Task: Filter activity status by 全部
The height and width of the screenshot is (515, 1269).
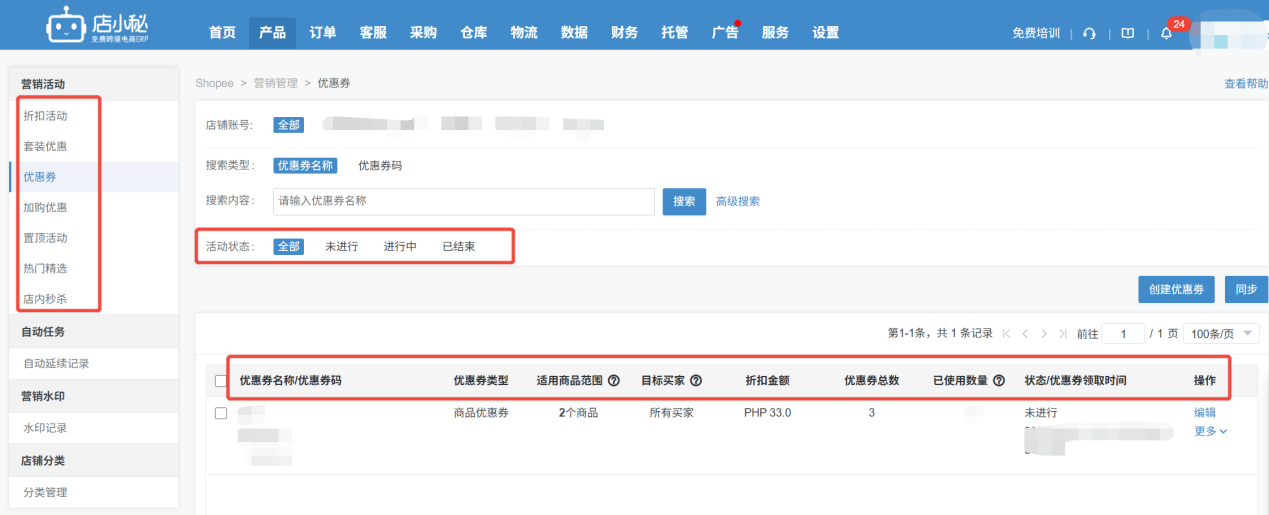Action: [x=288, y=246]
